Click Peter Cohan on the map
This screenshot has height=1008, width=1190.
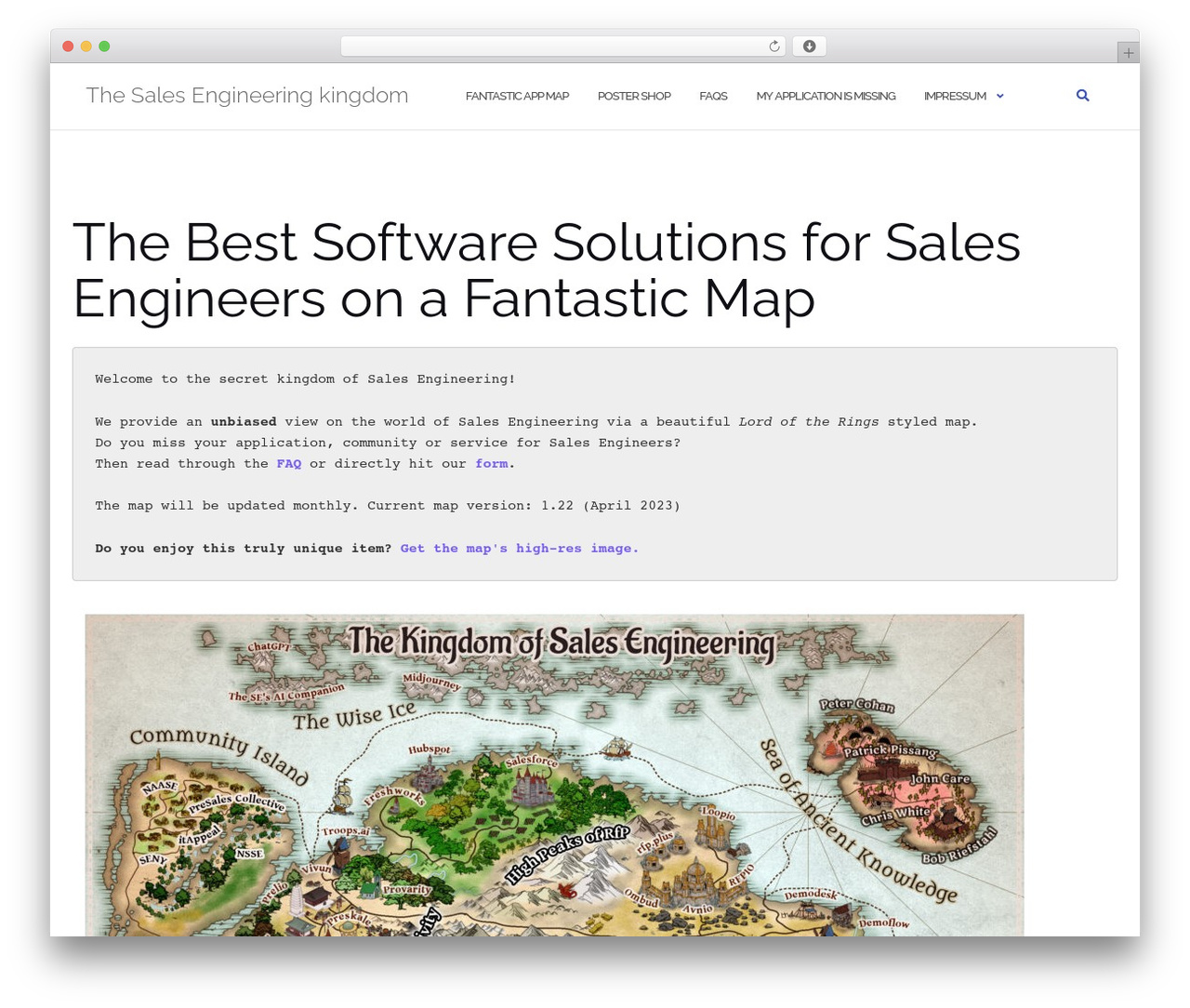click(857, 705)
